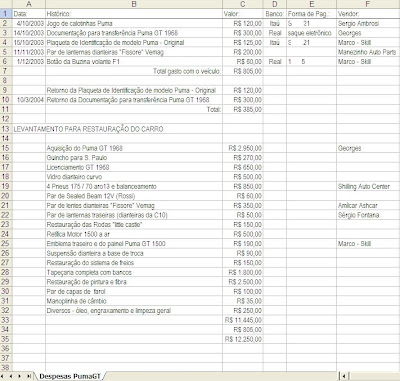
Task: Click cell 'Total gasto com o veículo:'
Action: [x=134, y=71]
